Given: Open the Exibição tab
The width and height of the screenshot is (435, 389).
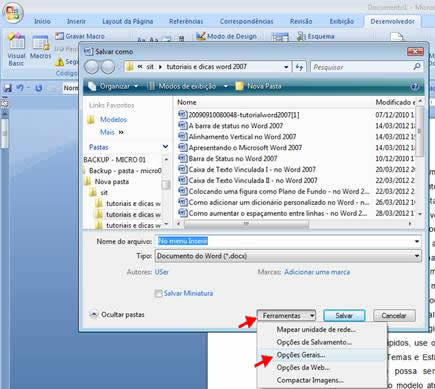Looking at the screenshot, I should pyautogui.click(x=342, y=21).
